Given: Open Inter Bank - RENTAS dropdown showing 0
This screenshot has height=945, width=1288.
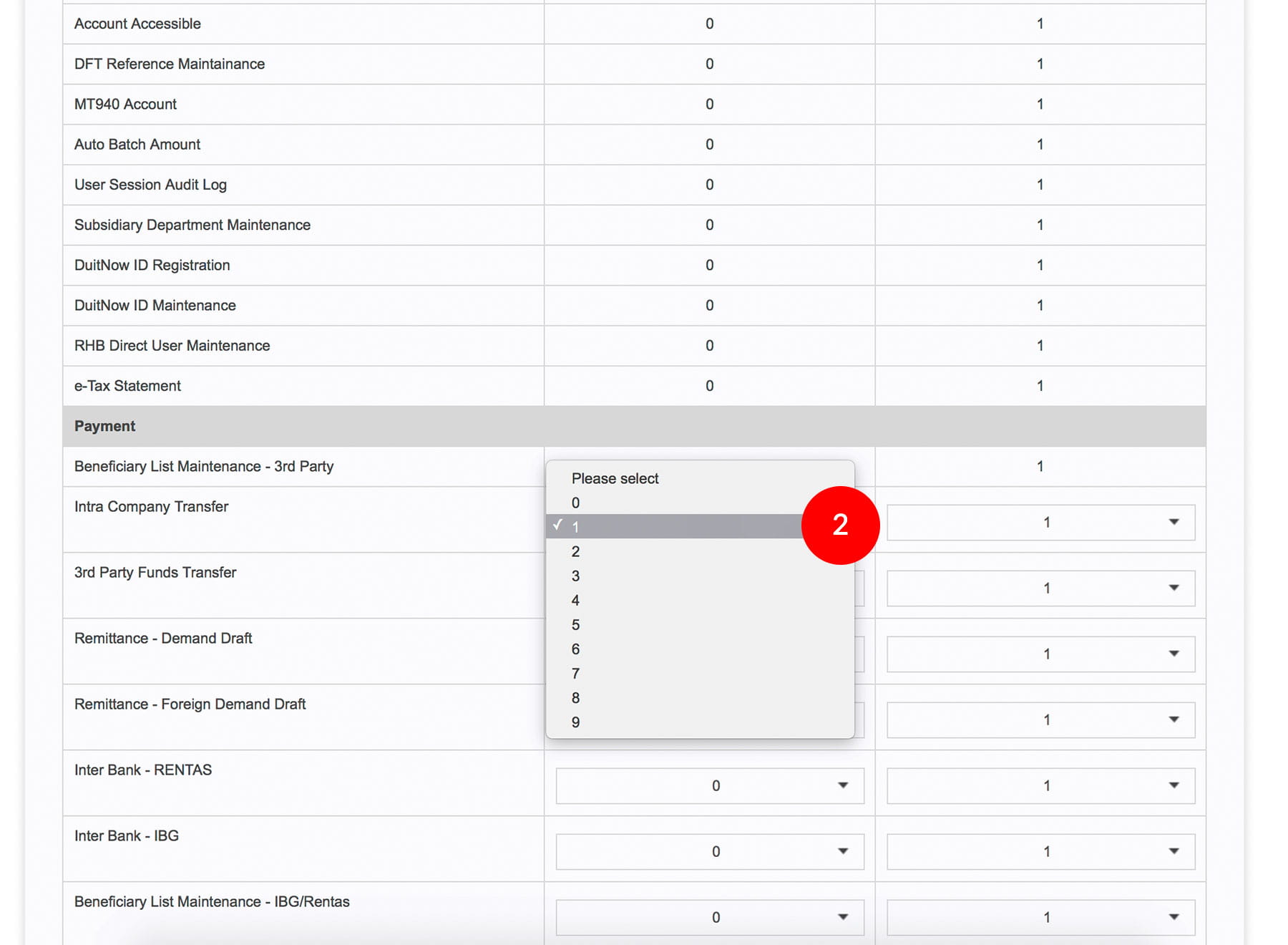Looking at the screenshot, I should (710, 786).
